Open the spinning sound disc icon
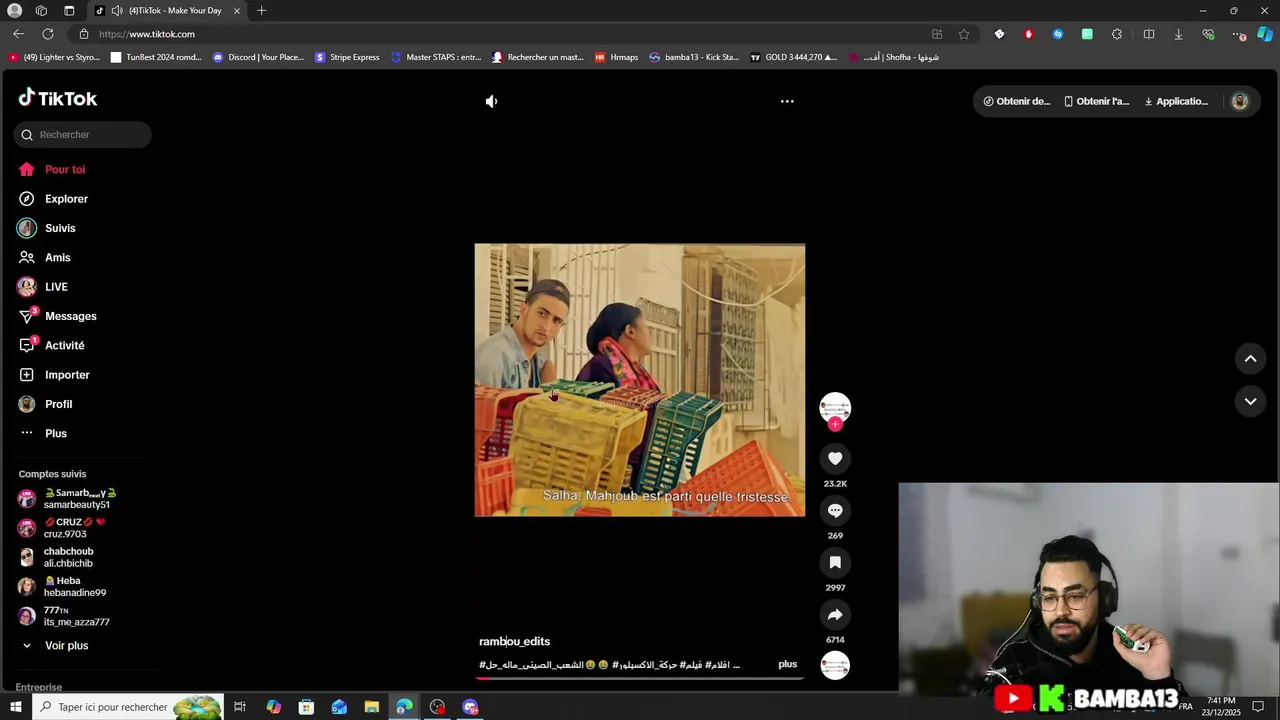 coord(835,665)
